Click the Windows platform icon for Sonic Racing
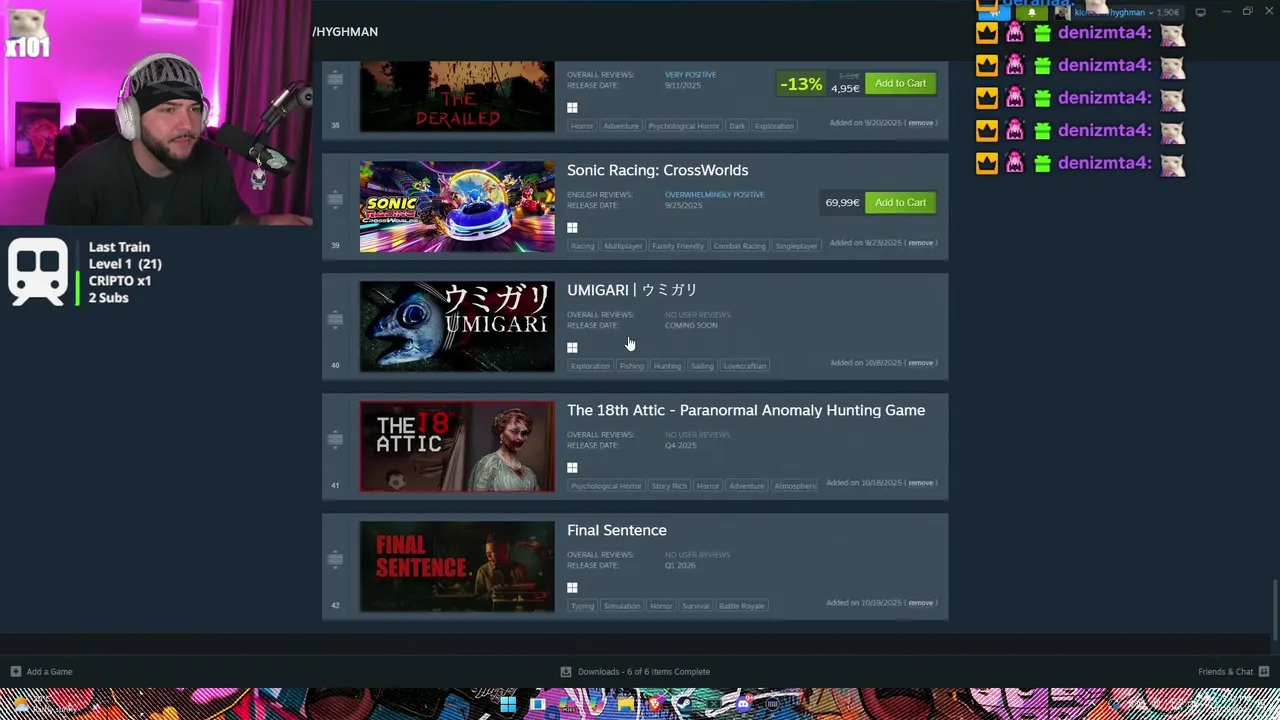1280x720 pixels. [x=572, y=227]
